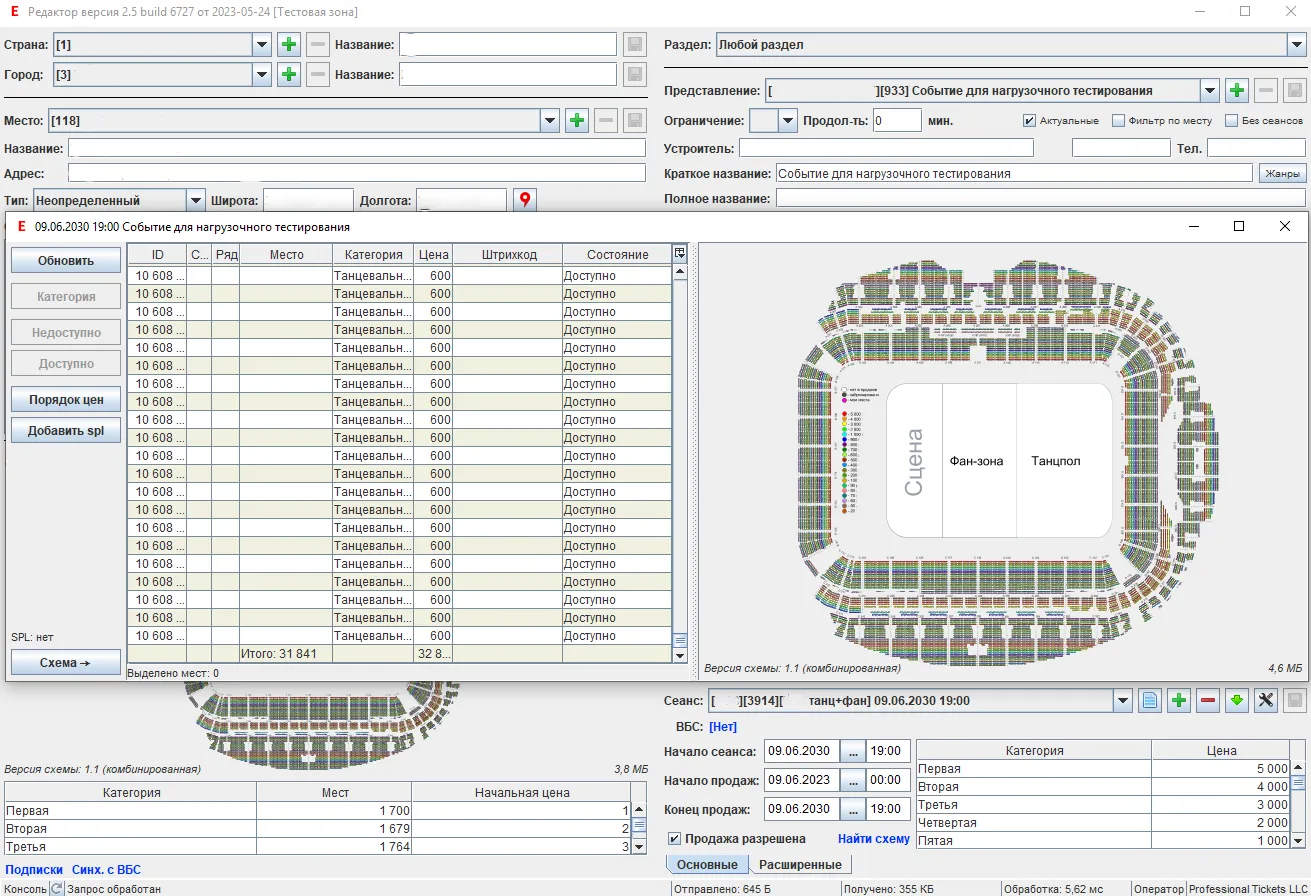The image size is (1311, 896).
Task: Add a new session with green plus
Action: pos(1179,701)
